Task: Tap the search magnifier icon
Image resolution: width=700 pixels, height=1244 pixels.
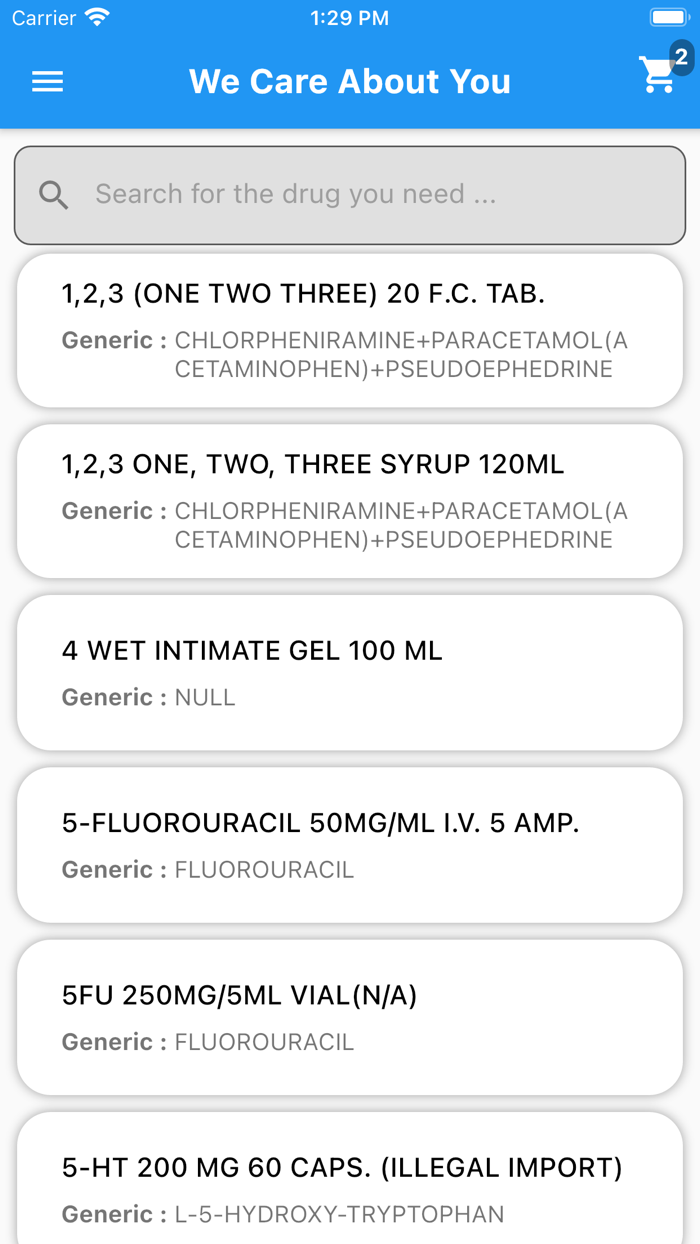Action: point(54,195)
